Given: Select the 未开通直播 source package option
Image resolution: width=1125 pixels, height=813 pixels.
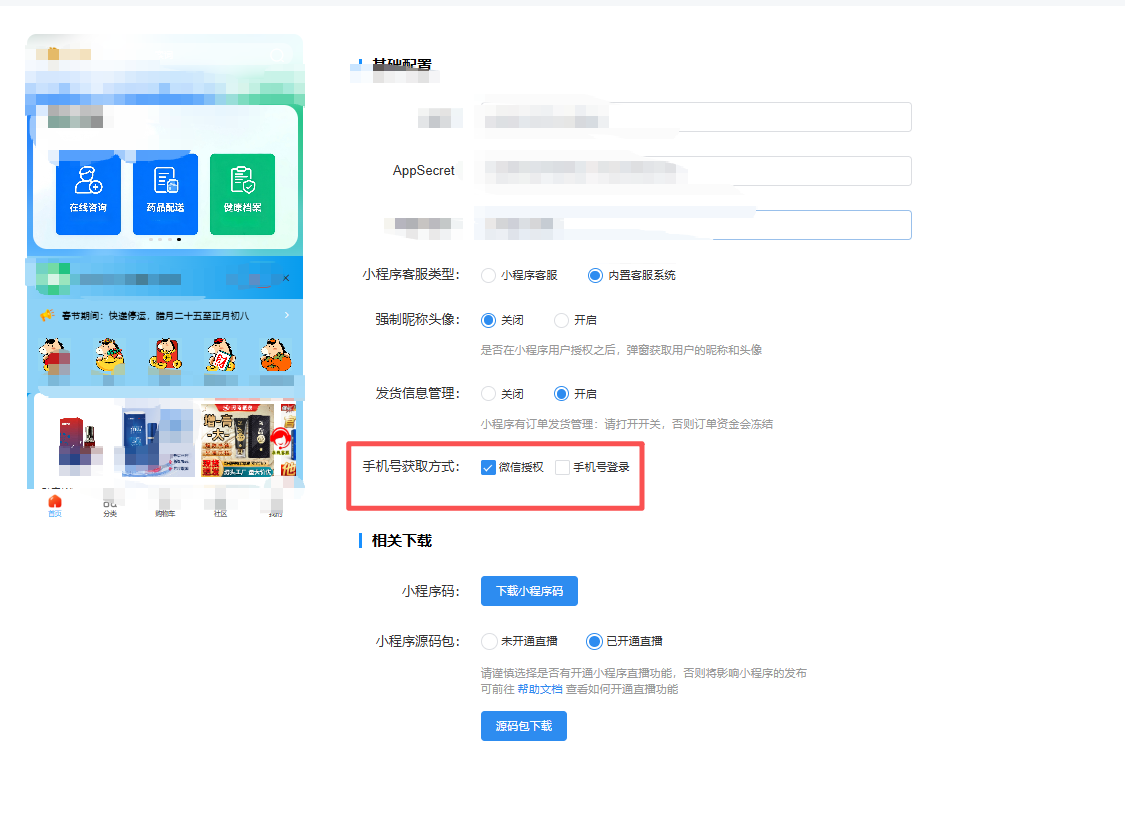Looking at the screenshot, I should tap(489, 641).
